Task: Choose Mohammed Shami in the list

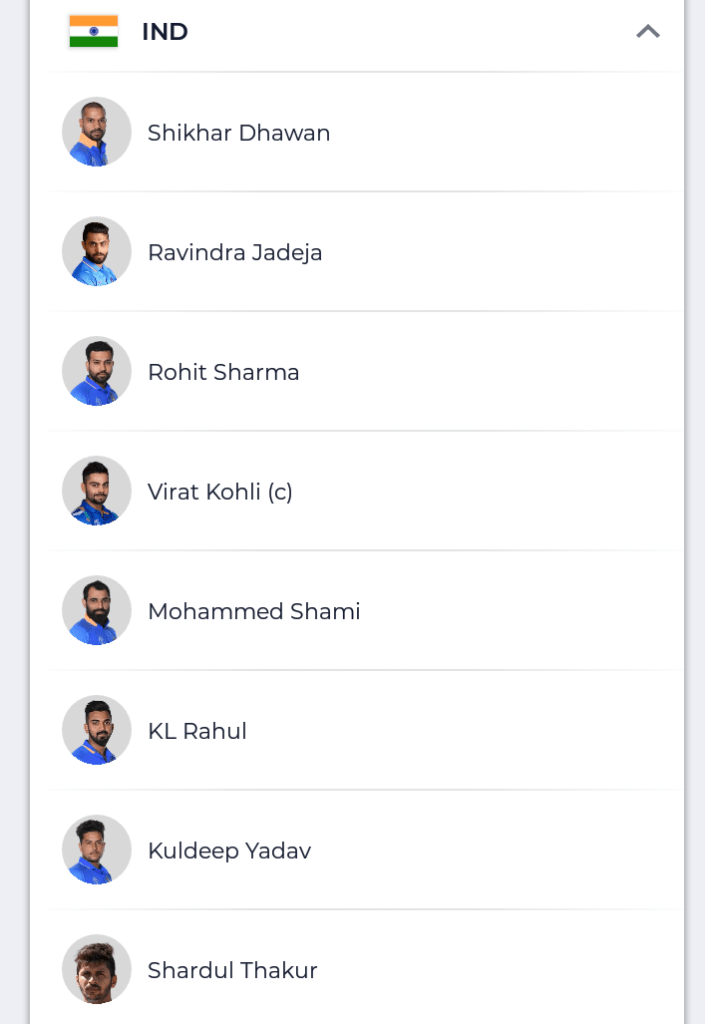Action: [254, 611]
